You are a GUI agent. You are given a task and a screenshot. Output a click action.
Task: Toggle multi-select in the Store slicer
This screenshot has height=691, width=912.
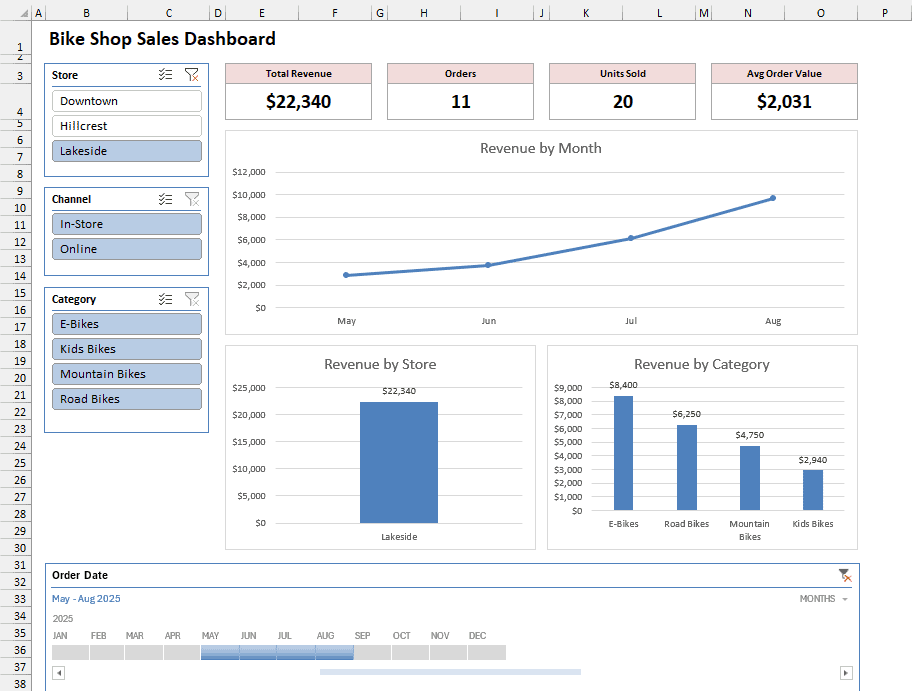pos(166,74)
